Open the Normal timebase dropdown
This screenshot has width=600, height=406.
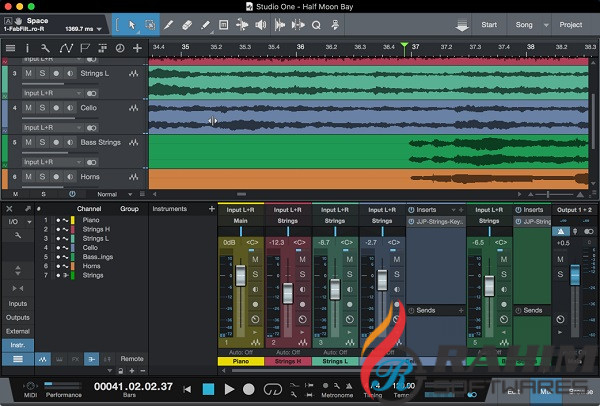[x=114, y=194]
